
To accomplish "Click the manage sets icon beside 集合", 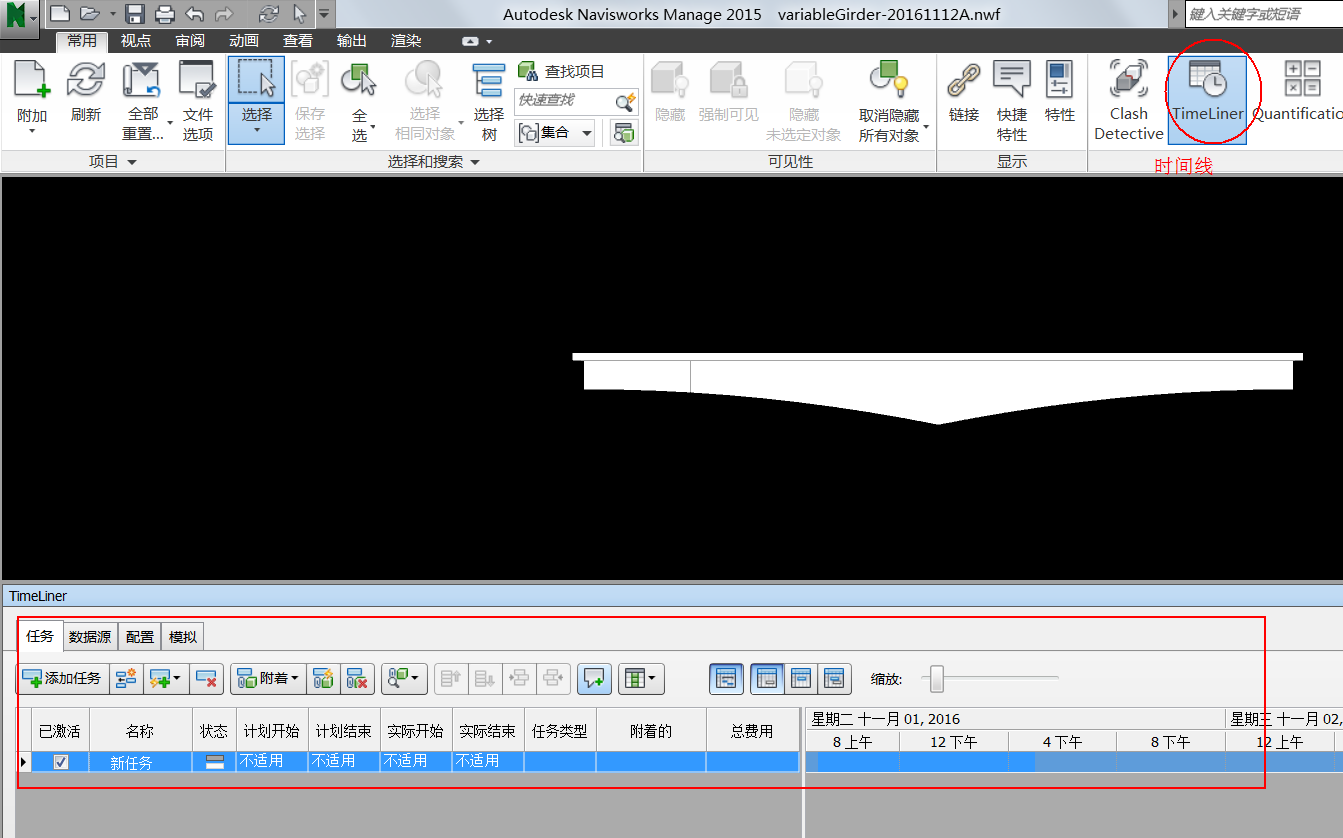I will 625,132.
